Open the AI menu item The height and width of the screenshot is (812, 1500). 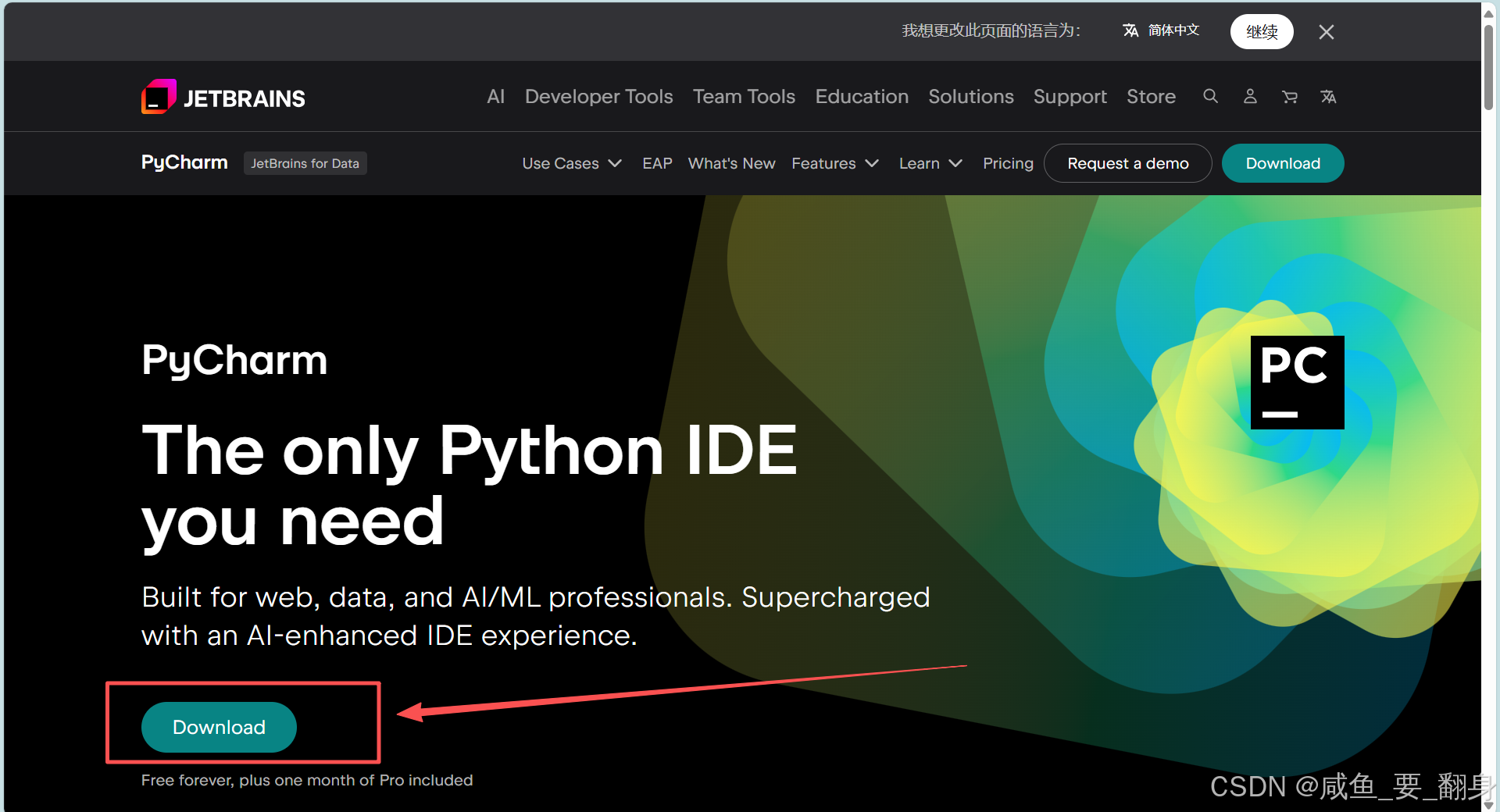[495, 97]
